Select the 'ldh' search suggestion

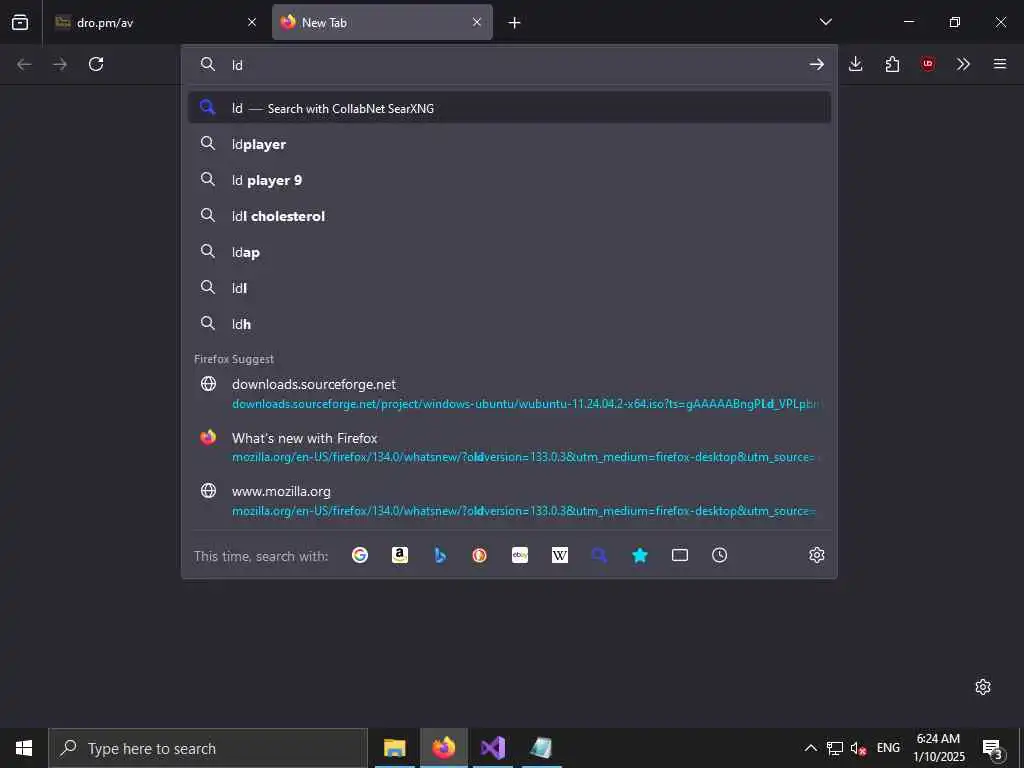coord(509,323)
